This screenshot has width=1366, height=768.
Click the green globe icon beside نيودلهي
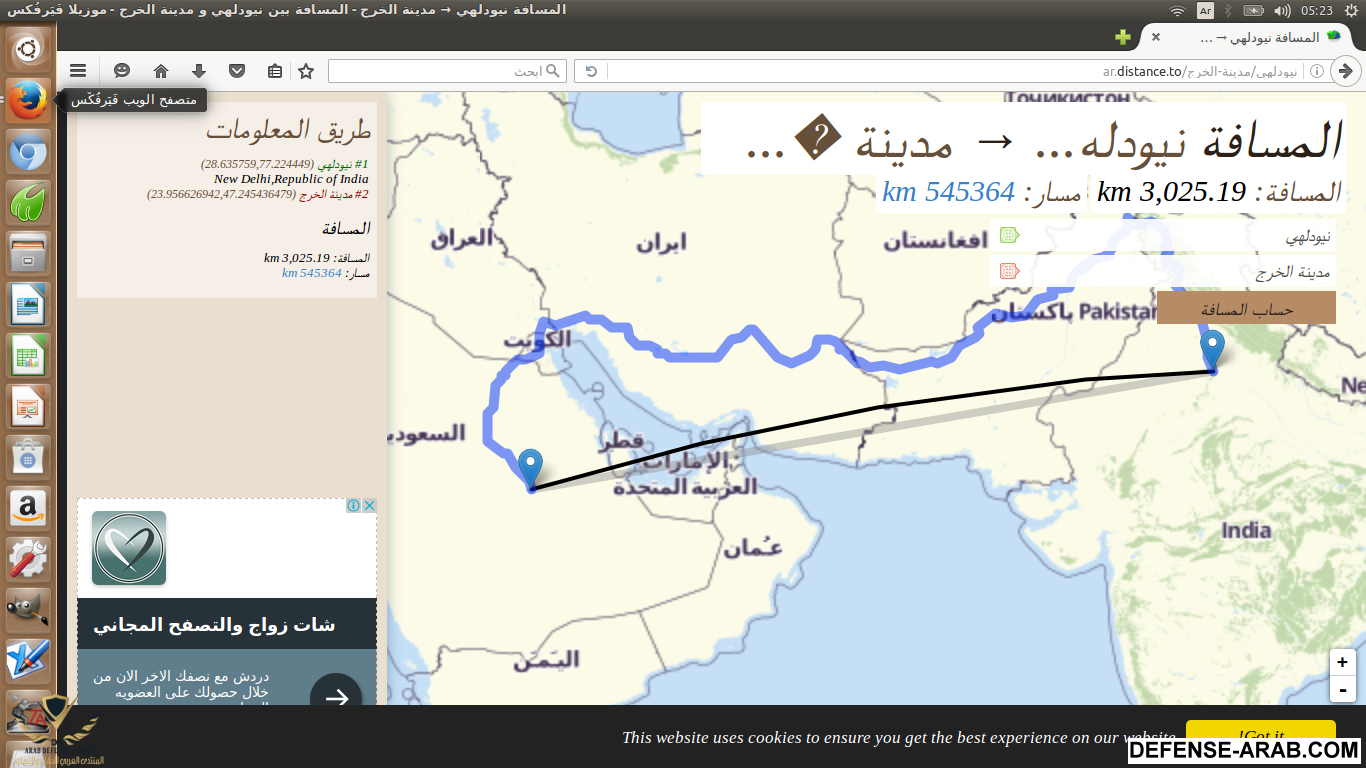[1008, 235]
